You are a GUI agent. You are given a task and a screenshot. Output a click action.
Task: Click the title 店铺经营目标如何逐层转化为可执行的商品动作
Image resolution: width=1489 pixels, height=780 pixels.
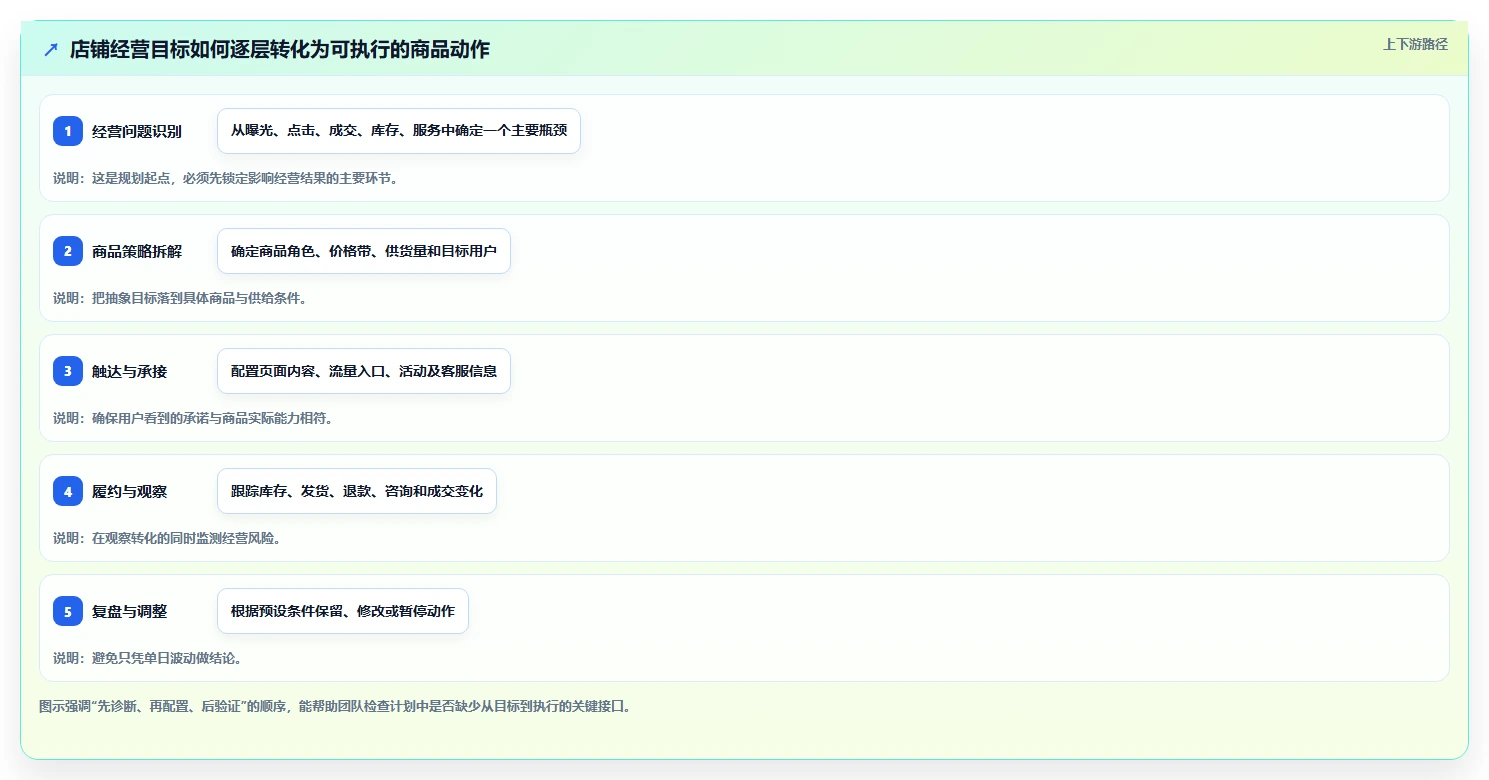coord(280,50)
